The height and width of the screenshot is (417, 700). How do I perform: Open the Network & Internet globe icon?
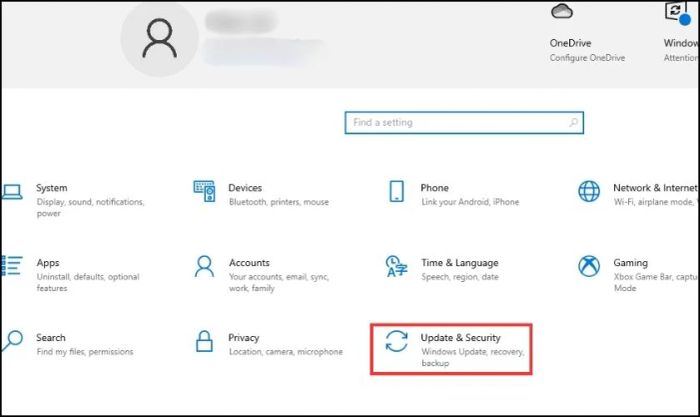pyautogui.click(x=589, y=192)
